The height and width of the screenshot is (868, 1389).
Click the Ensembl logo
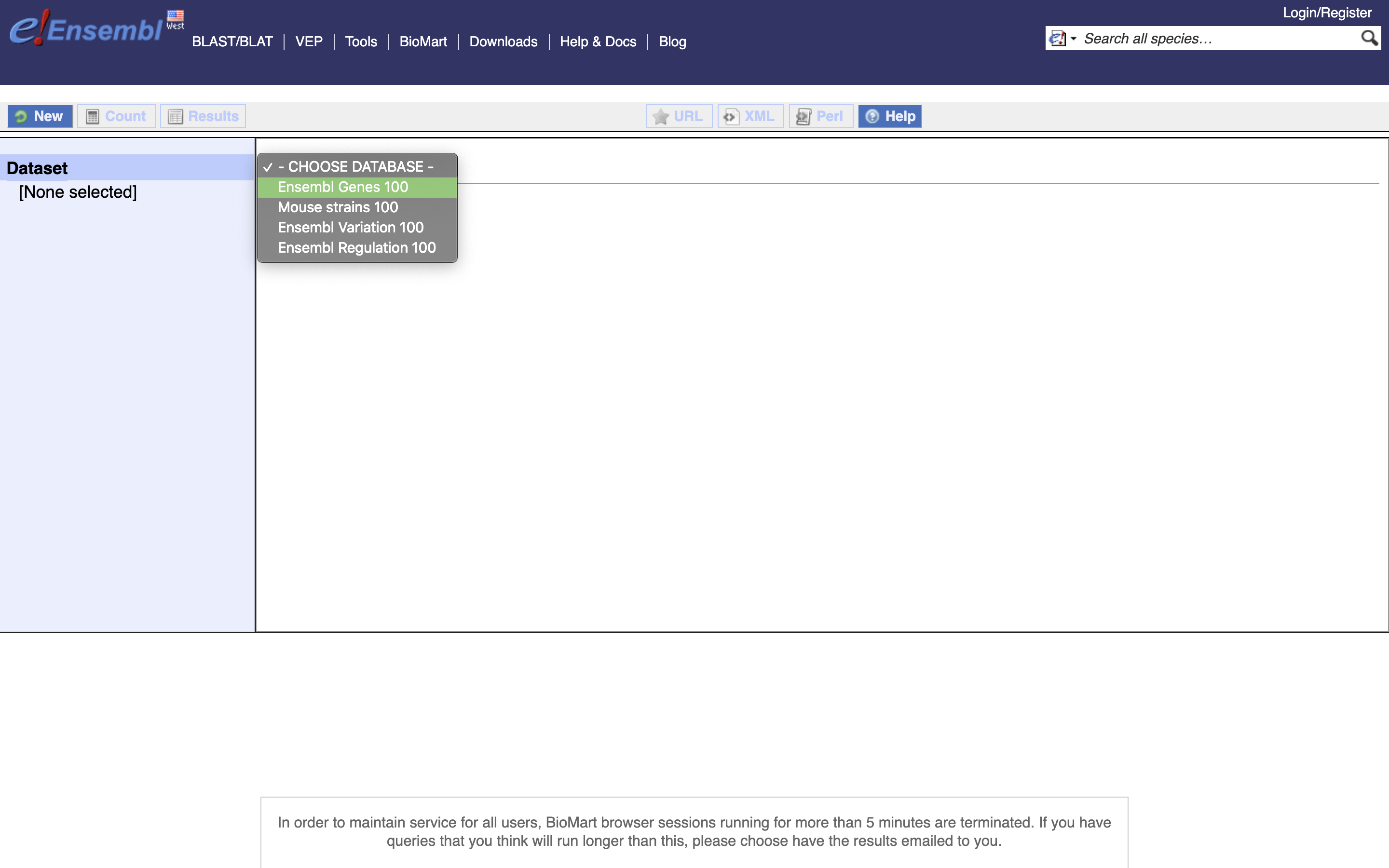86,28
